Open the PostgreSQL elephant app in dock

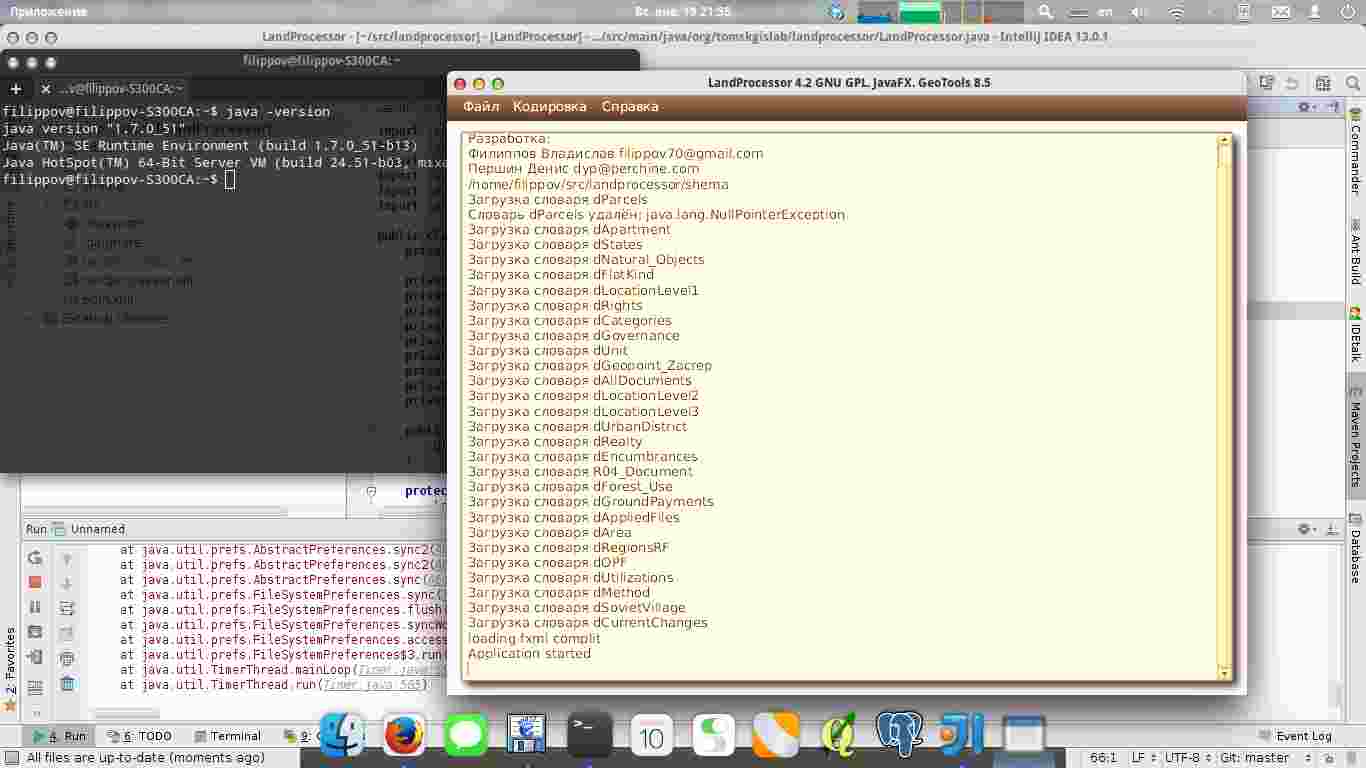click(x=899, y=734)
